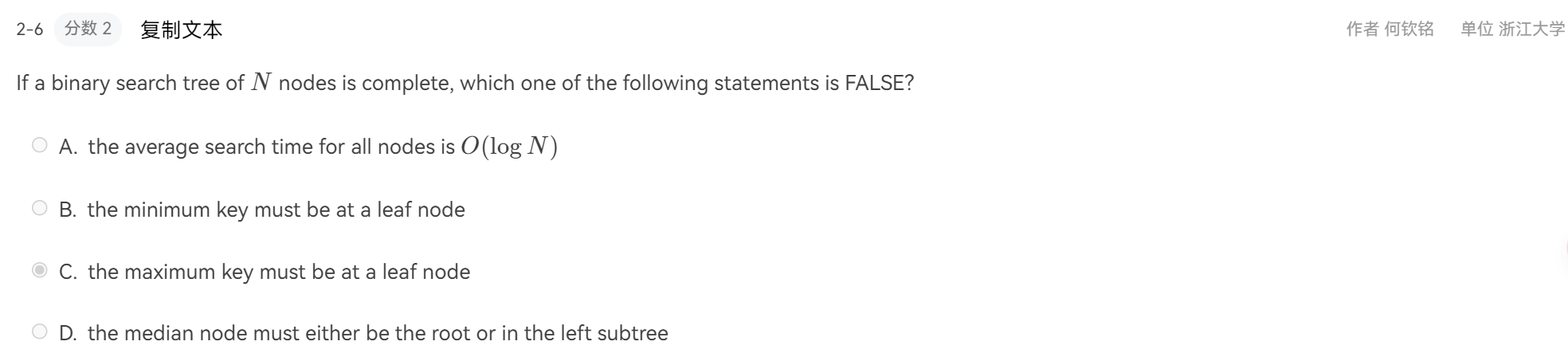
Task: Click the 作者 author label
Action: click(x=1362, y=29)
